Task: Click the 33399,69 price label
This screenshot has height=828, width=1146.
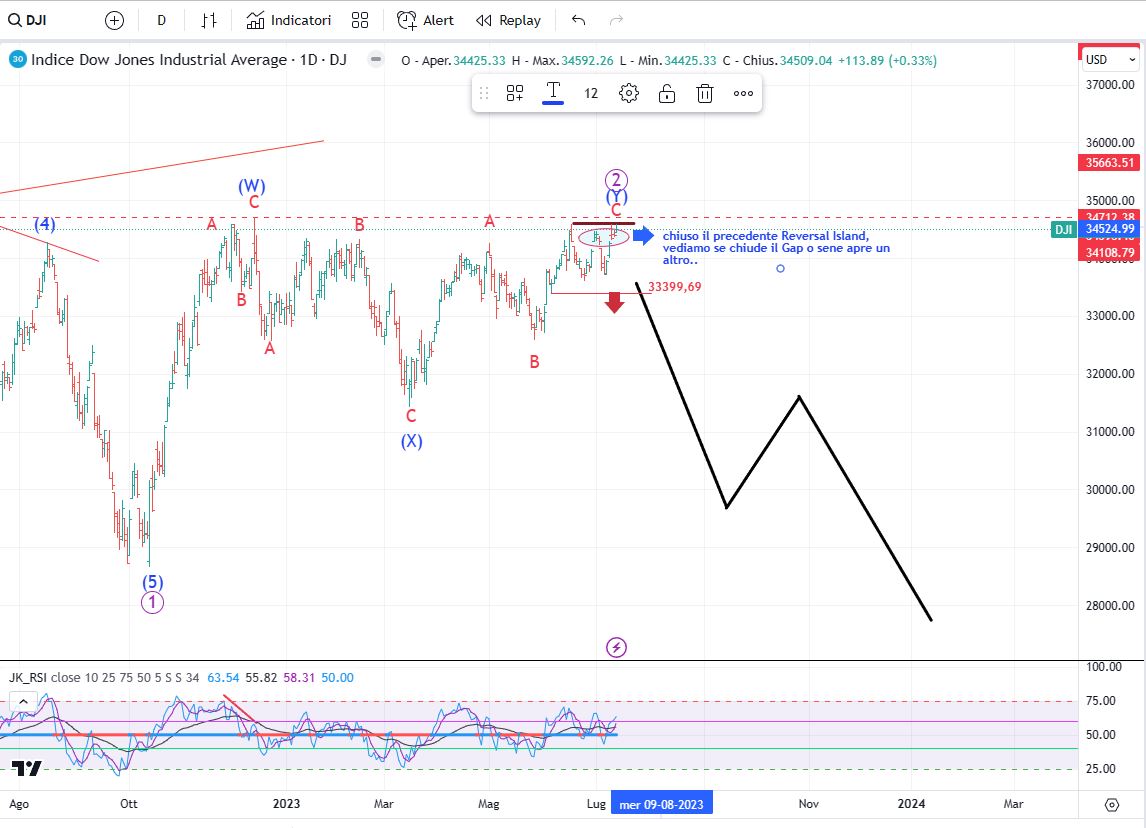Action: [675, 286]
